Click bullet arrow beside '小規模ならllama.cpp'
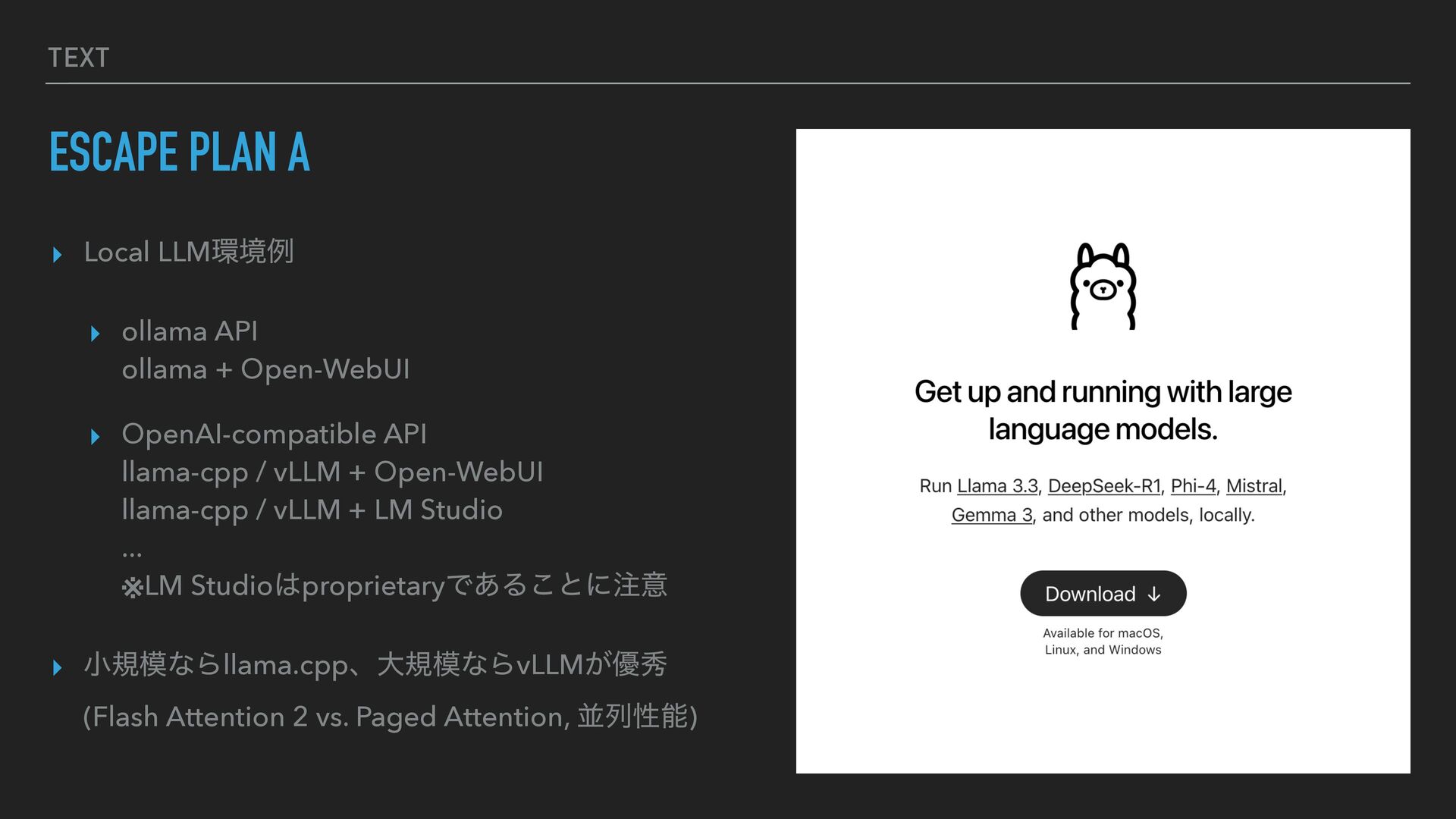Screen dimensions: 1456x819 [x=58, y=667]
